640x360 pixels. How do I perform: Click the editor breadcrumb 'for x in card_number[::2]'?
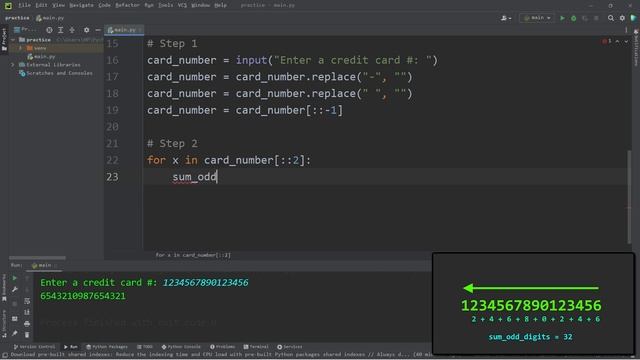point(193,255)
